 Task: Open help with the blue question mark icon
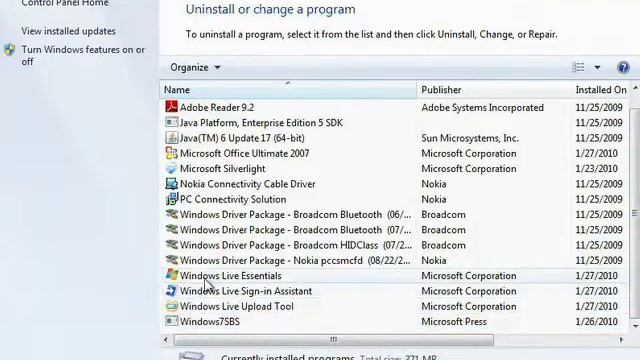(x=623, y=67)
